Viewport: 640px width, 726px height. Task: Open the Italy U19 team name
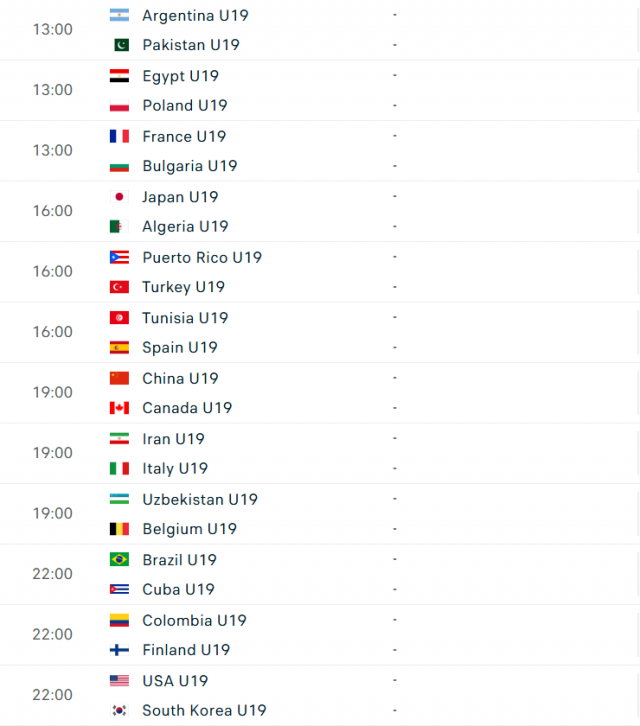point(175,469)
